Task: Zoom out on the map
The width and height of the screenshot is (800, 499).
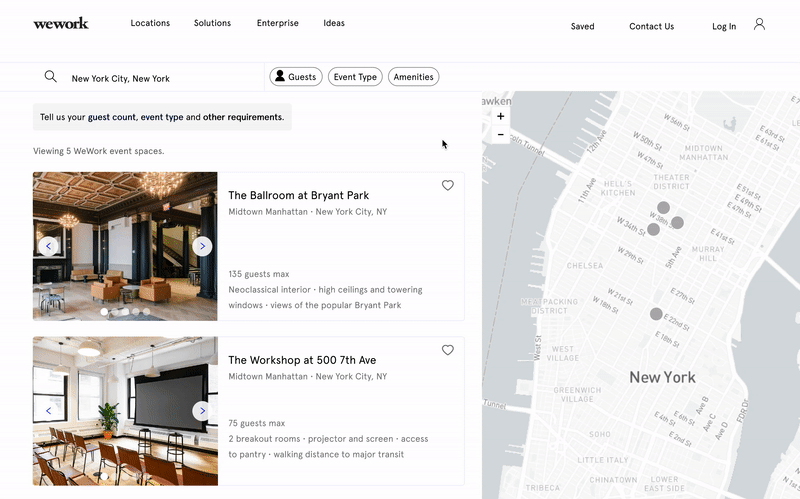Action: 501,135
